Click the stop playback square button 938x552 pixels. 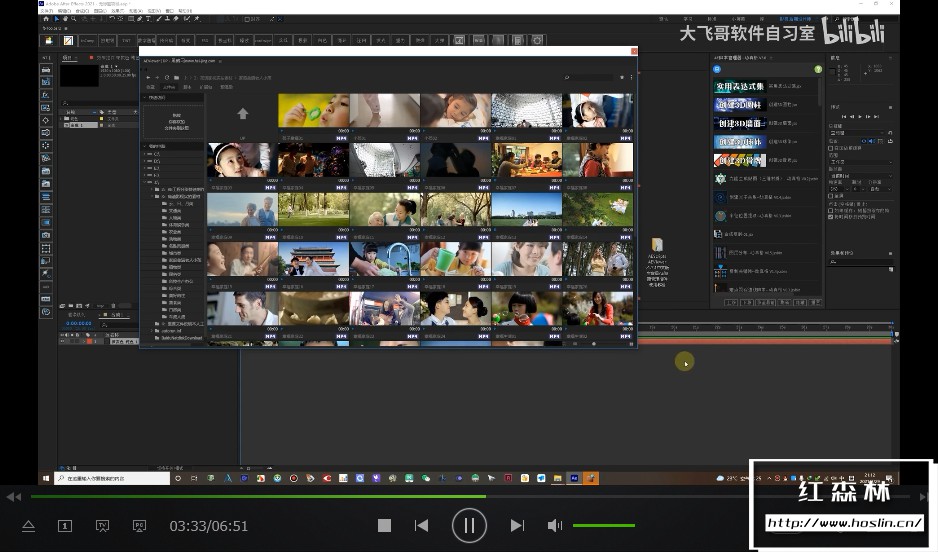[384, 525]
